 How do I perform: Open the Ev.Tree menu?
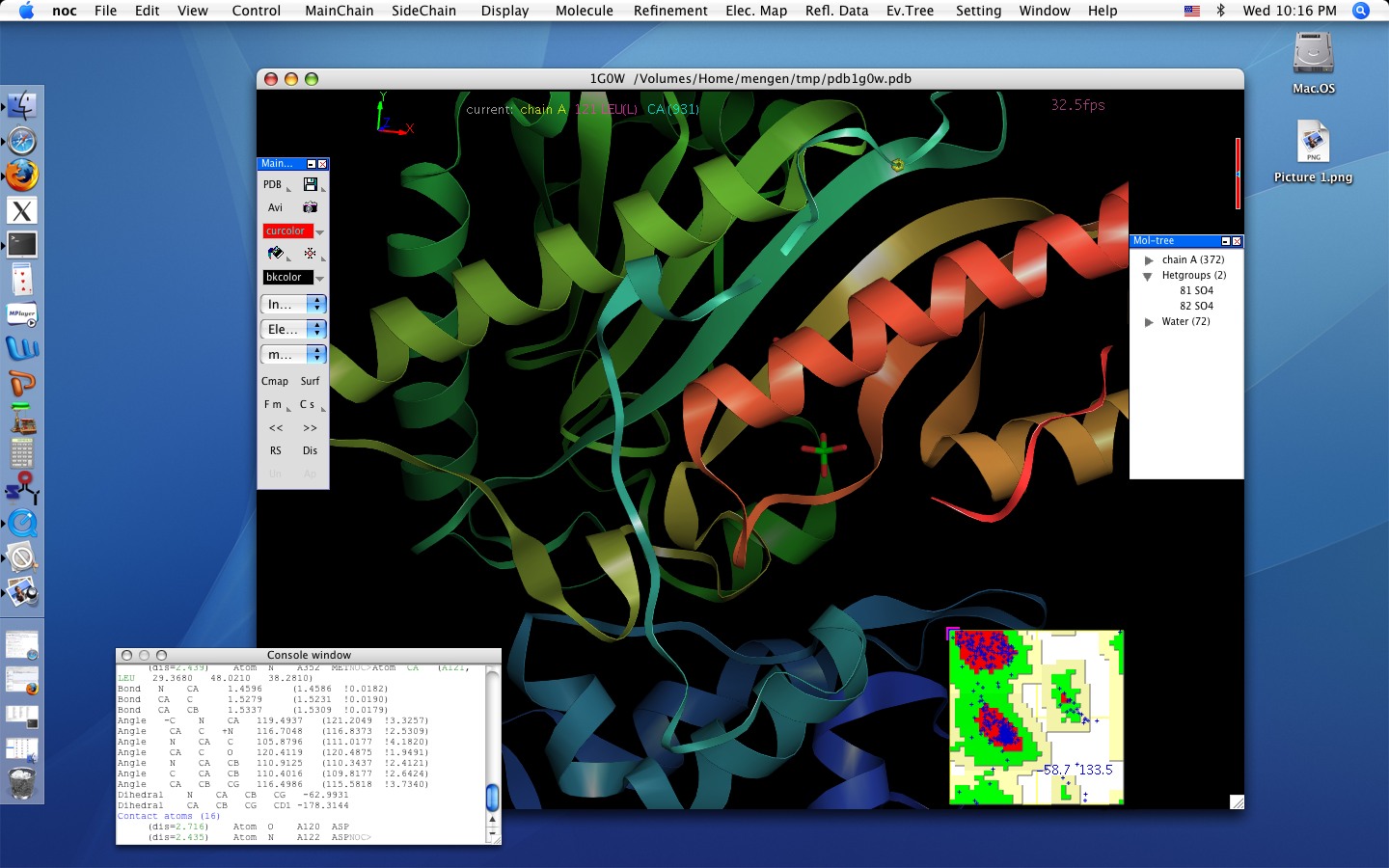point(910,11)
